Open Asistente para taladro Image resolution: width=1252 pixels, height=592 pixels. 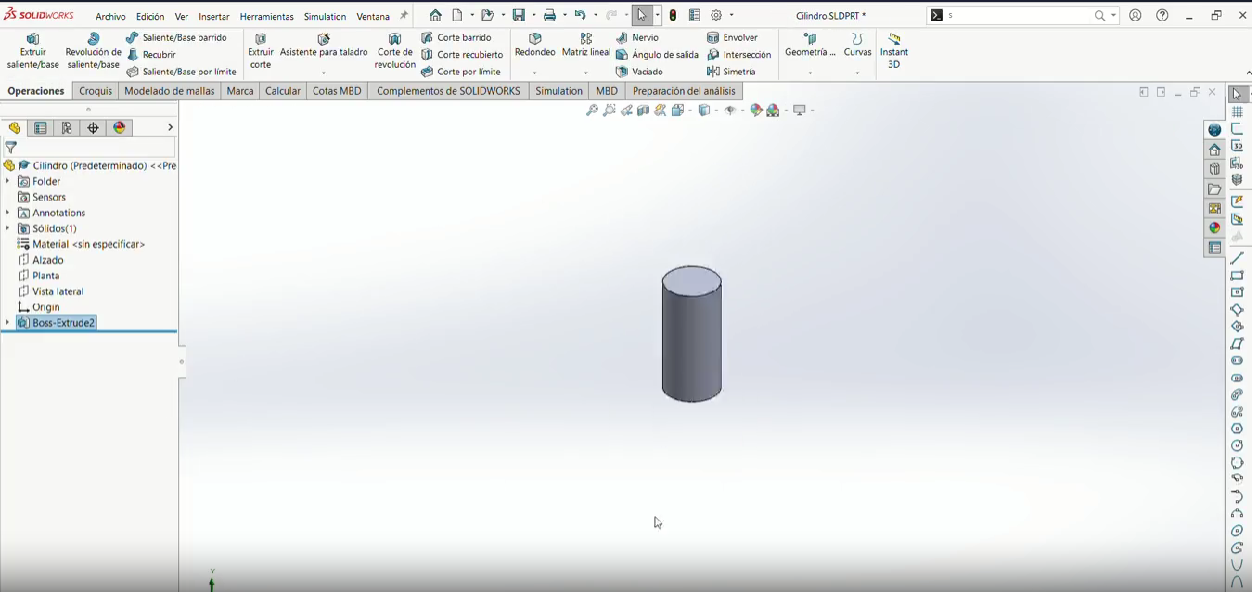coord(324,45)
